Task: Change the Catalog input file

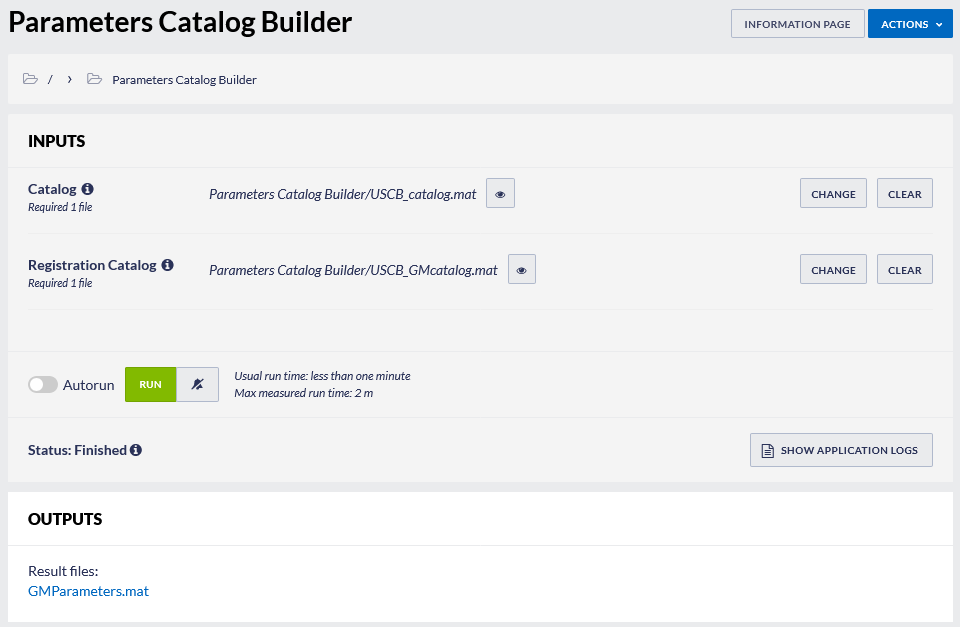Action: (833, 193)
